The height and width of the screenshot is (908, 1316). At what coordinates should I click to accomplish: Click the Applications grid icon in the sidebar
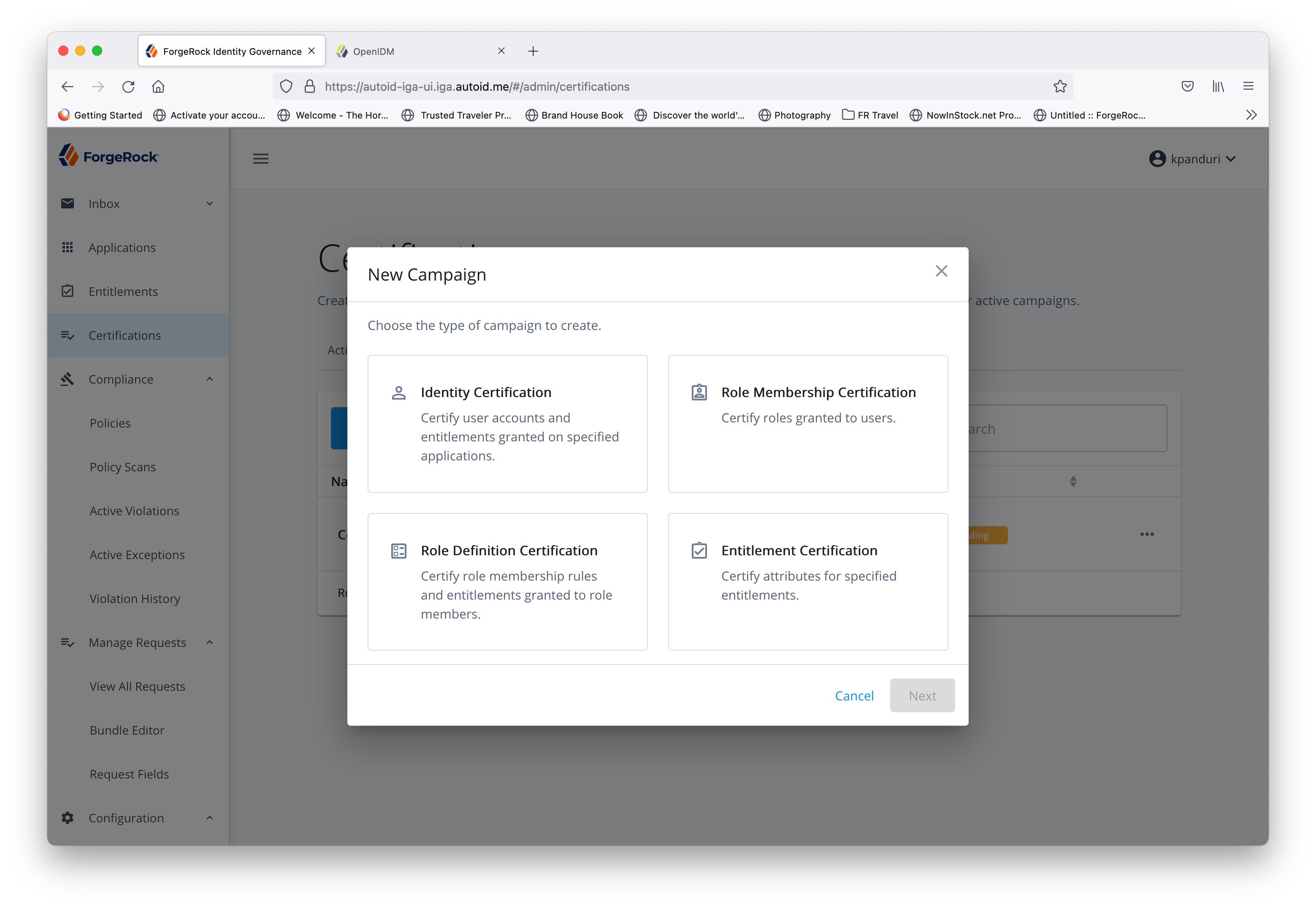coord(68,248)
